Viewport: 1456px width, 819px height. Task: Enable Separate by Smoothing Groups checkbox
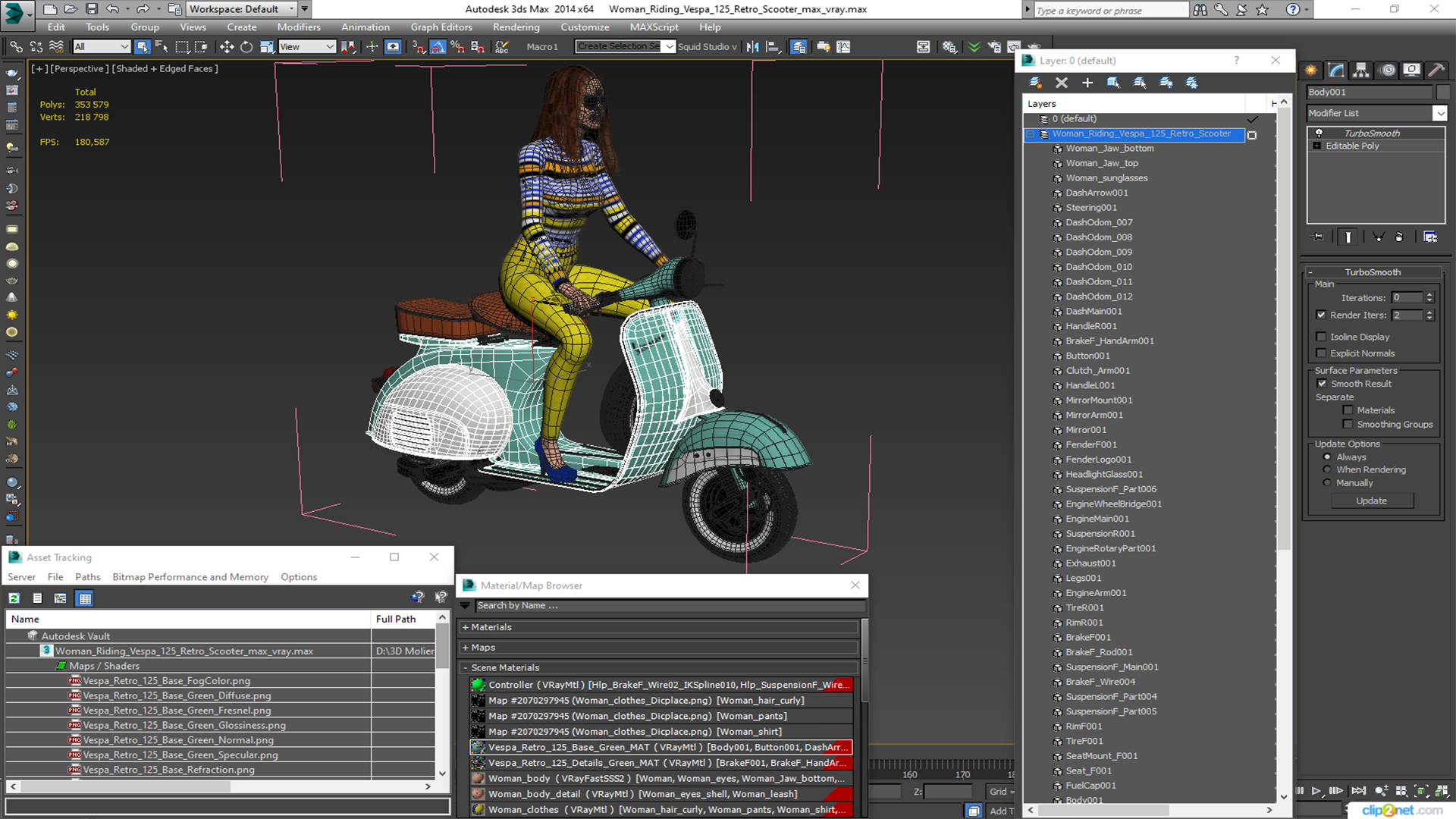tap(1348, 425)
